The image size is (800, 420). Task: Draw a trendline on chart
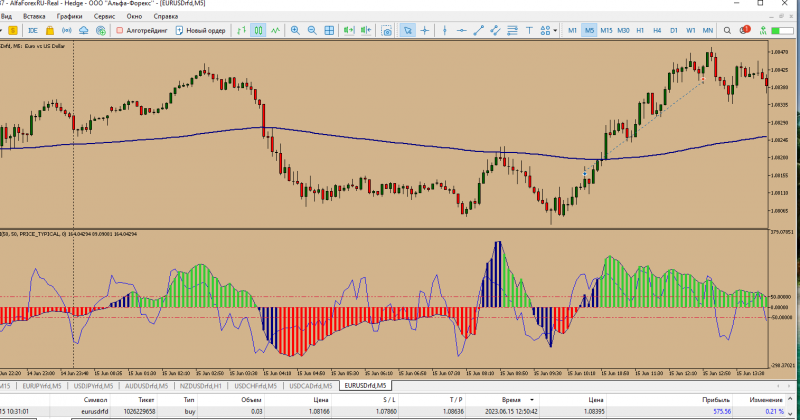pyautogui.click(x=478, y=31)
